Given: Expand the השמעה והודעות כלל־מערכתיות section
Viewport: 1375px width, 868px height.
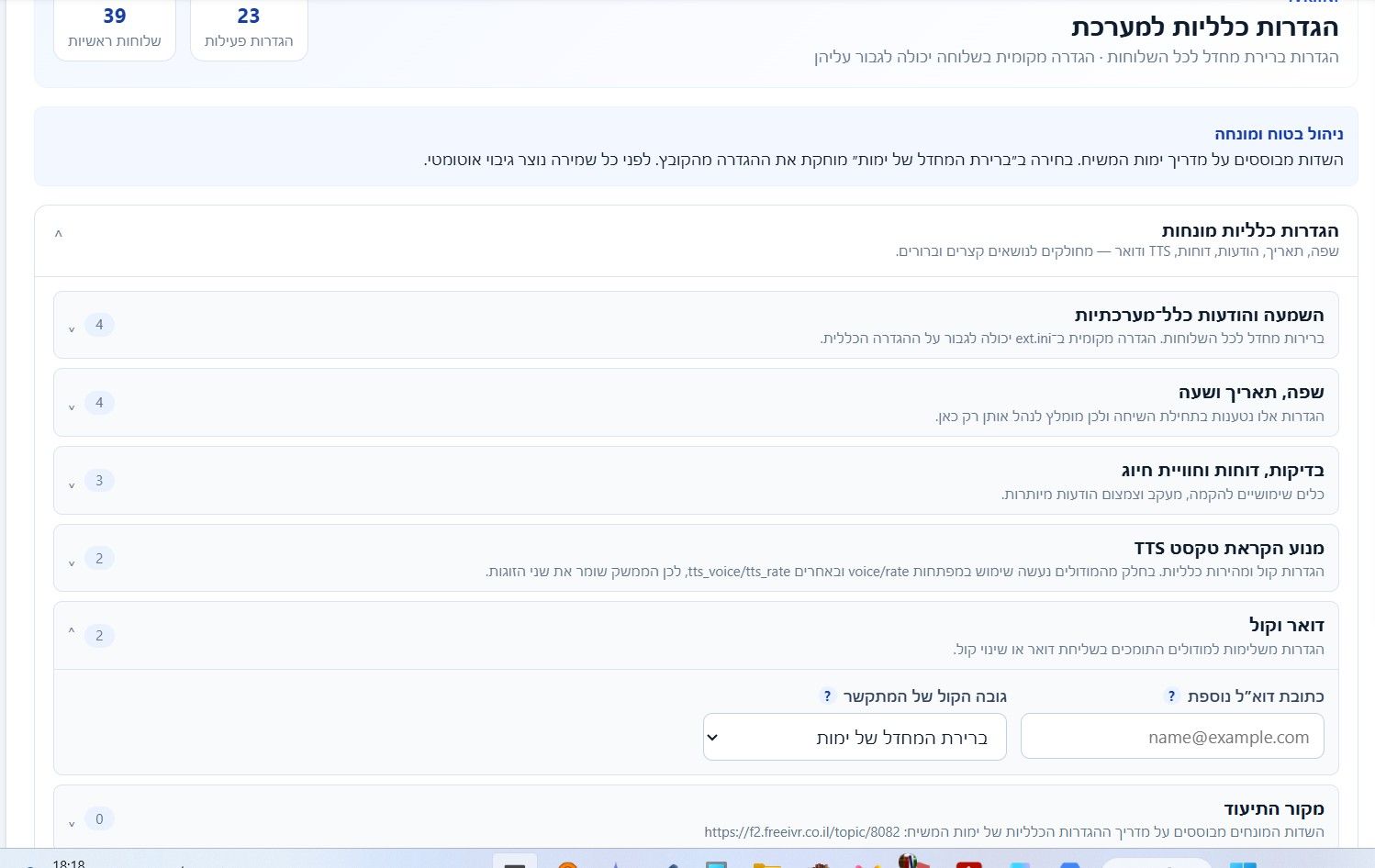Looking at the screenshot, I should click(x=696, y=325).
